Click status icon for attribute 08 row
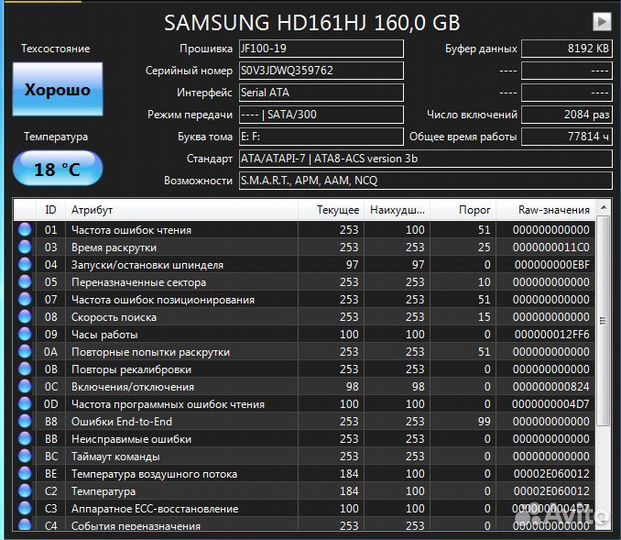The height and width of the screenshot is (540, 621). 25,317
